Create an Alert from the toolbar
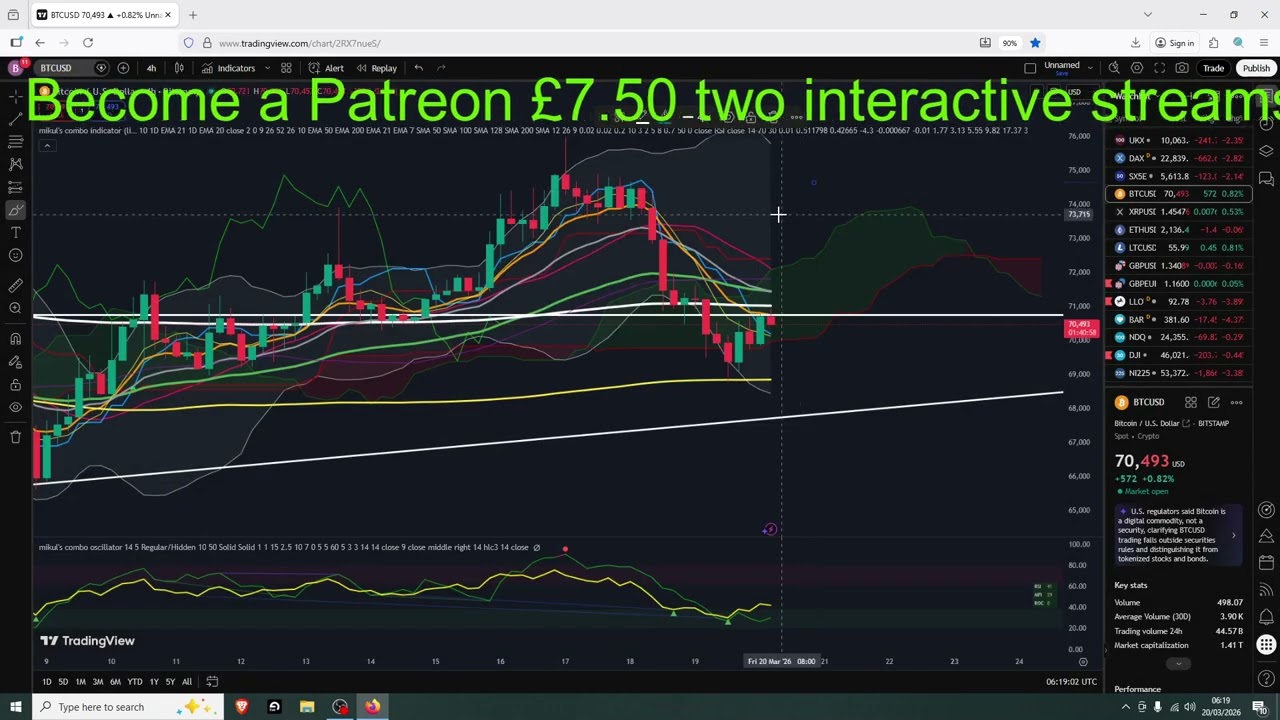Viewport: 1280px width, 720px height. click(x=326, y=68)
